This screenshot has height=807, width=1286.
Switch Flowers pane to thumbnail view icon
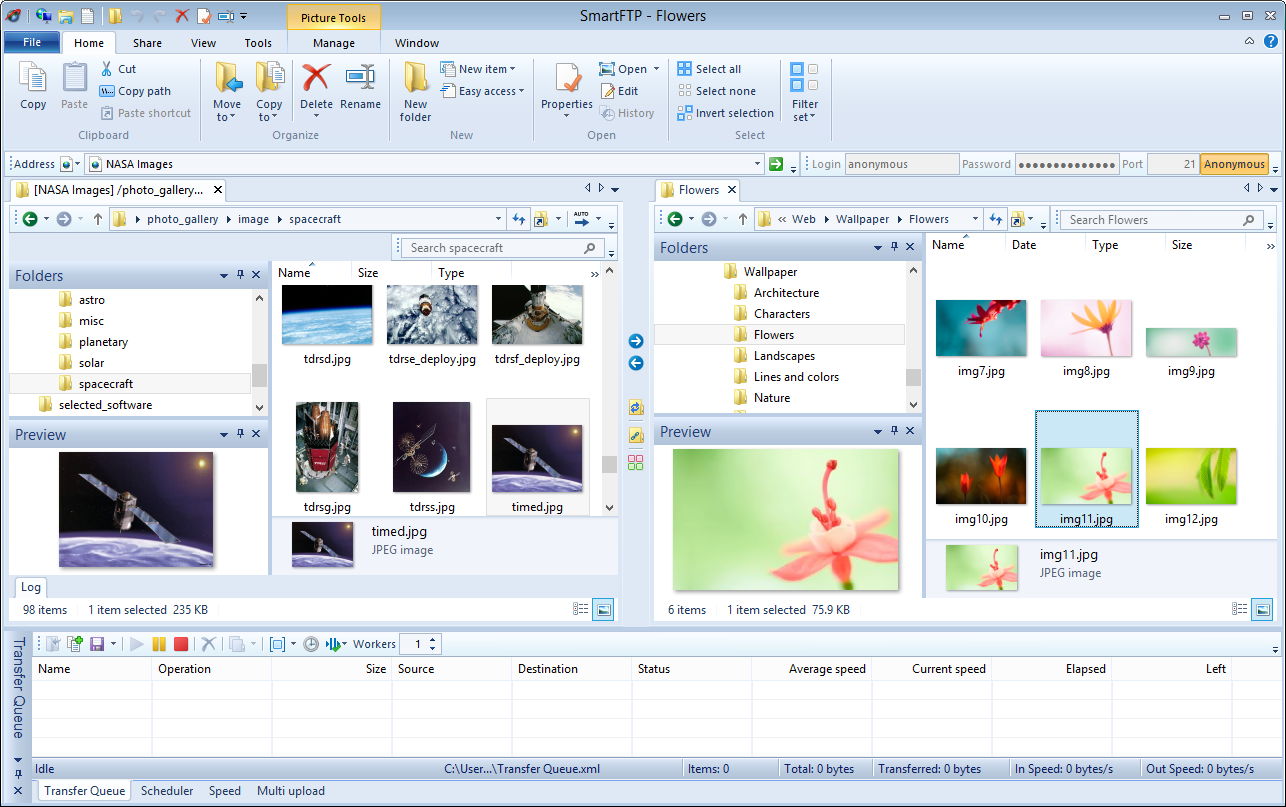coord(1262,609)
